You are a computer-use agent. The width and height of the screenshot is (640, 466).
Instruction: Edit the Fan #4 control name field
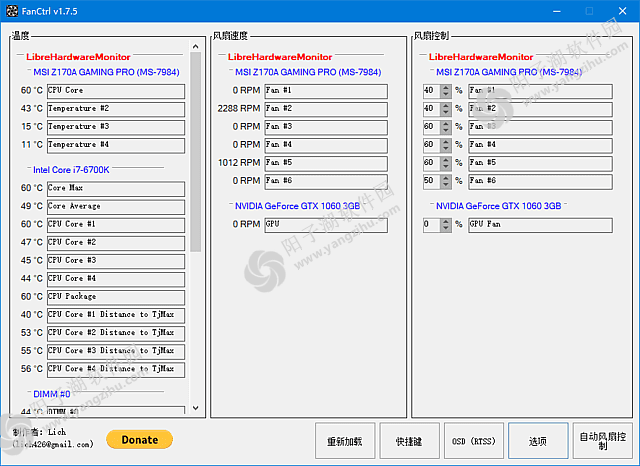540,145
